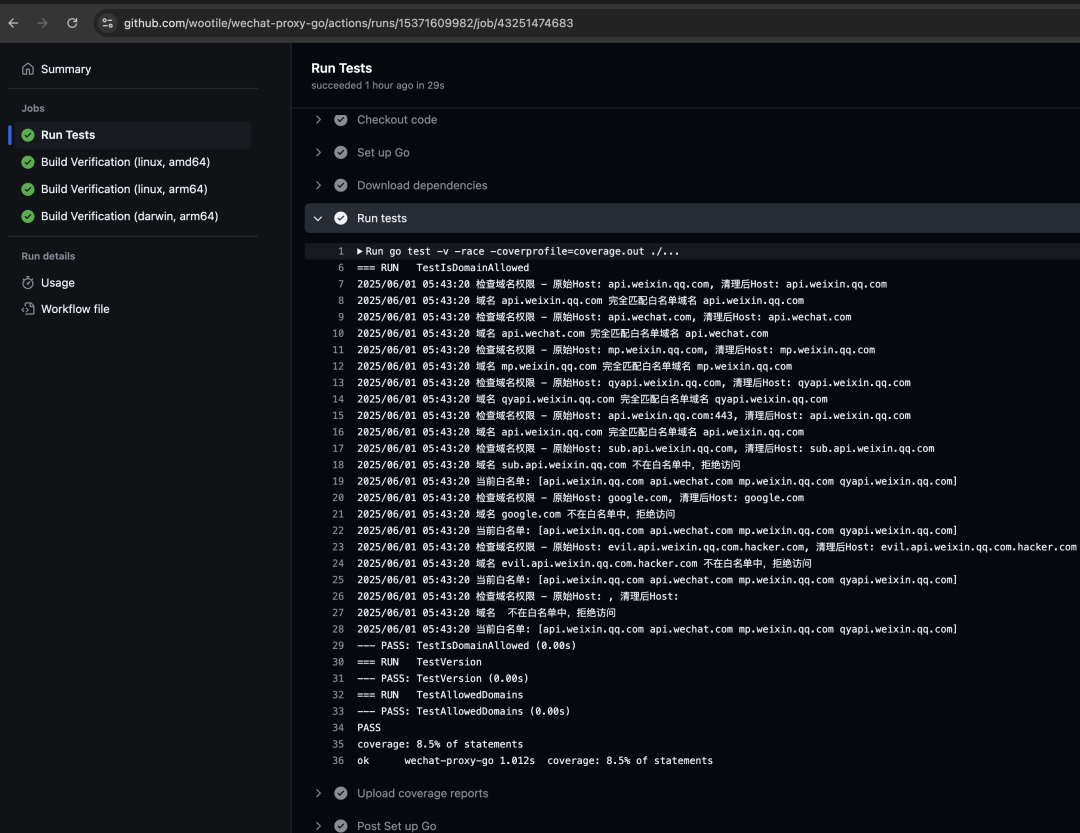
Task: Click the browser forward arrow
Action: tap(43, 23)
